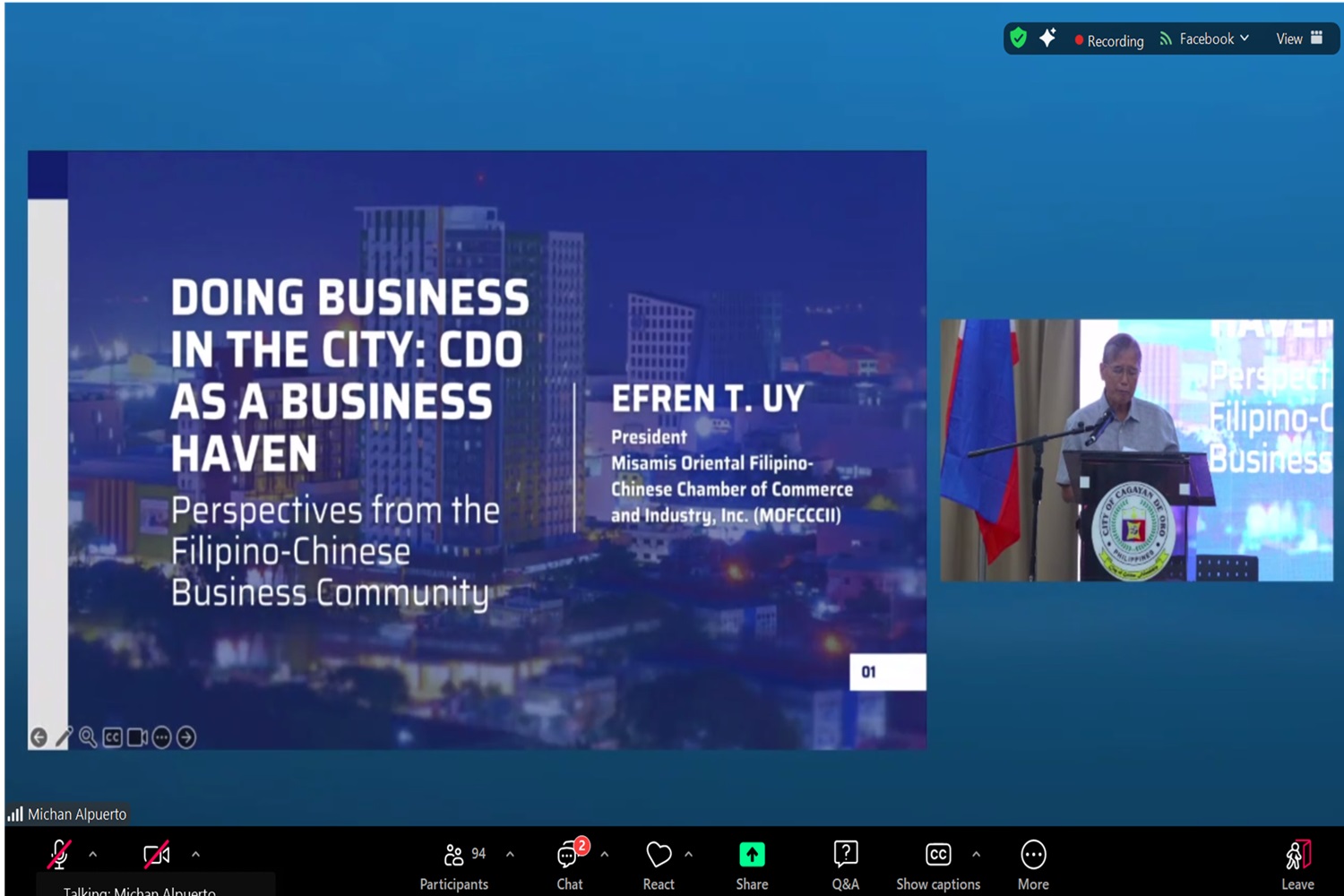Toggle Show captions CC button
The height and width of the screenshot is (896, 1344).
(x=938, y=866)
